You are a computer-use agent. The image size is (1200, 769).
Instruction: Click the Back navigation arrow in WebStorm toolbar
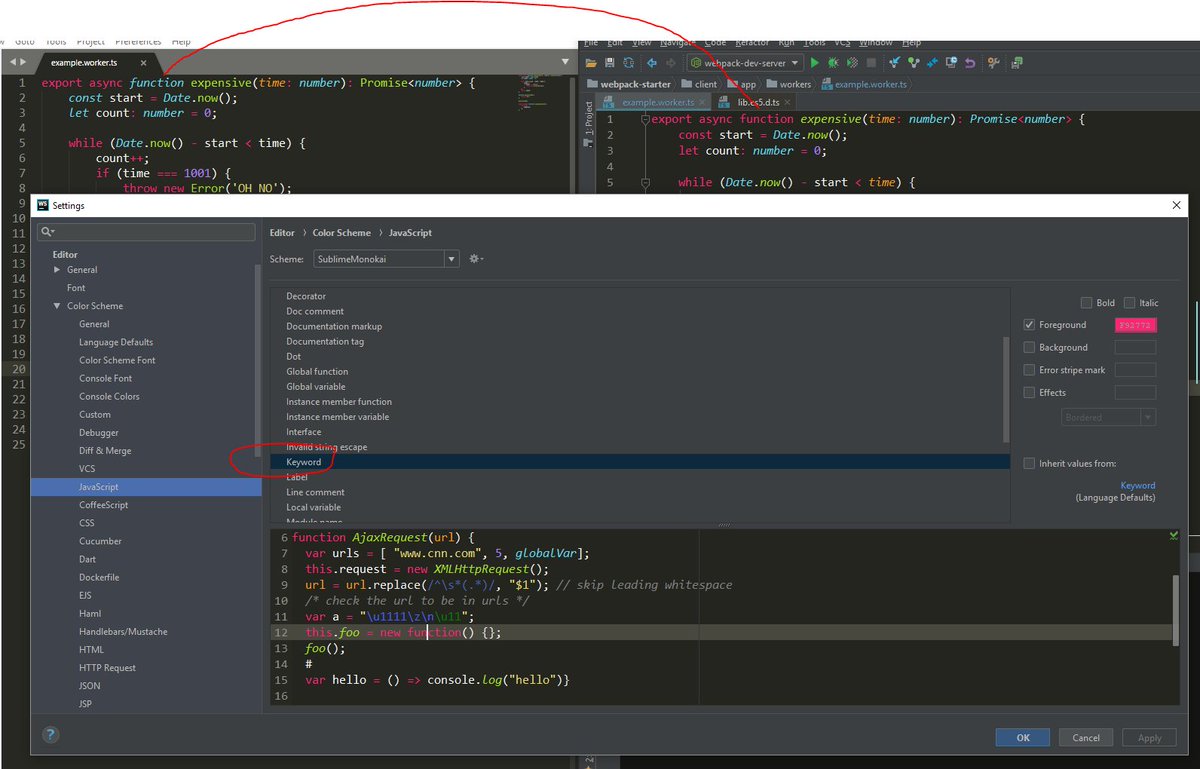click(652, 63)
